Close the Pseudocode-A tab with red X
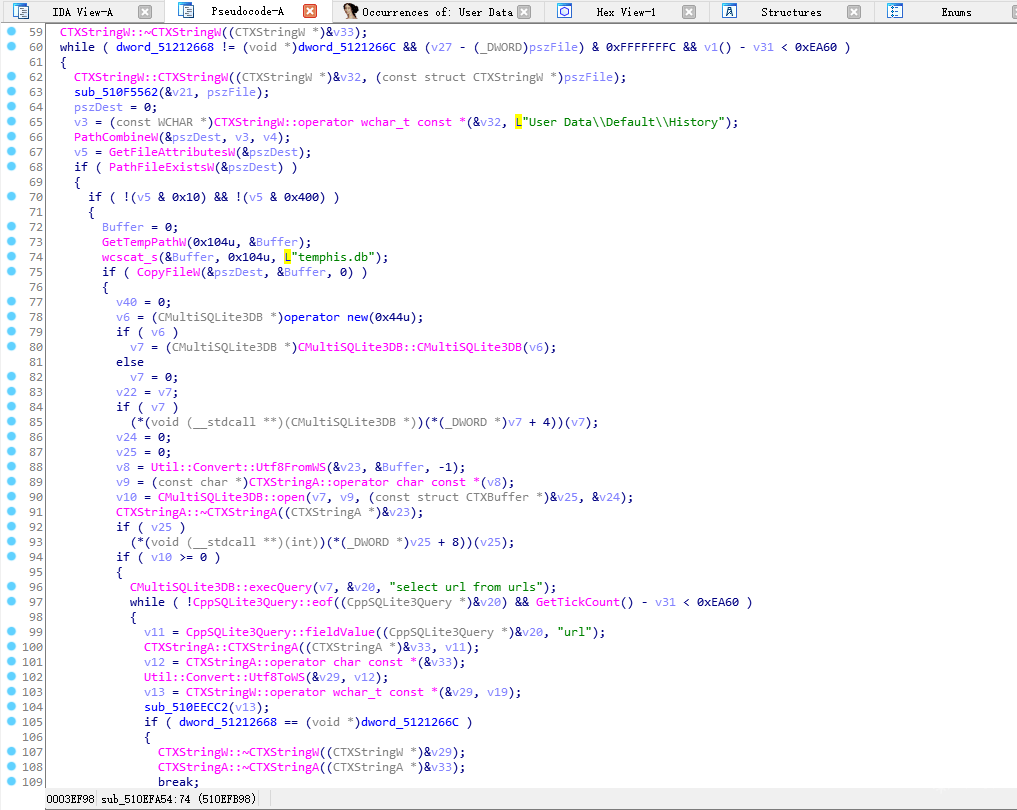The height and width of the screenshot is (810, 1017). (x=310, y=11)
